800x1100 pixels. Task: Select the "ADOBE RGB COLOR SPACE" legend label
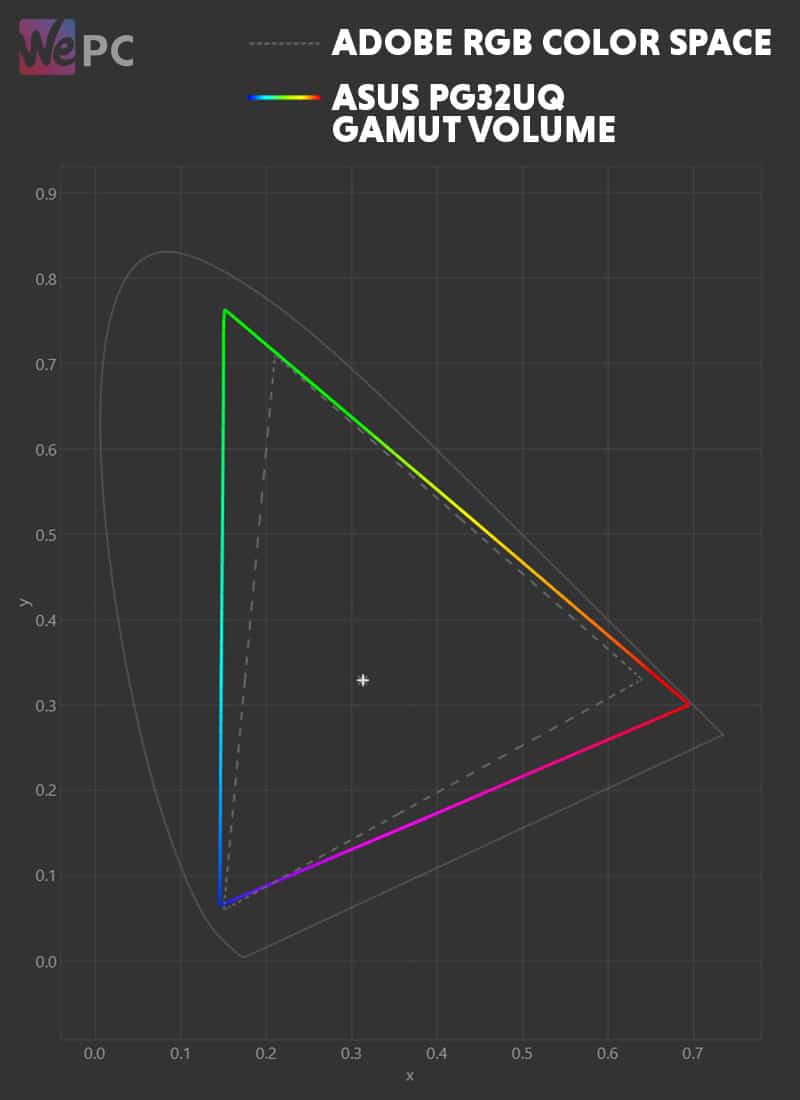[x=552, y=43]
